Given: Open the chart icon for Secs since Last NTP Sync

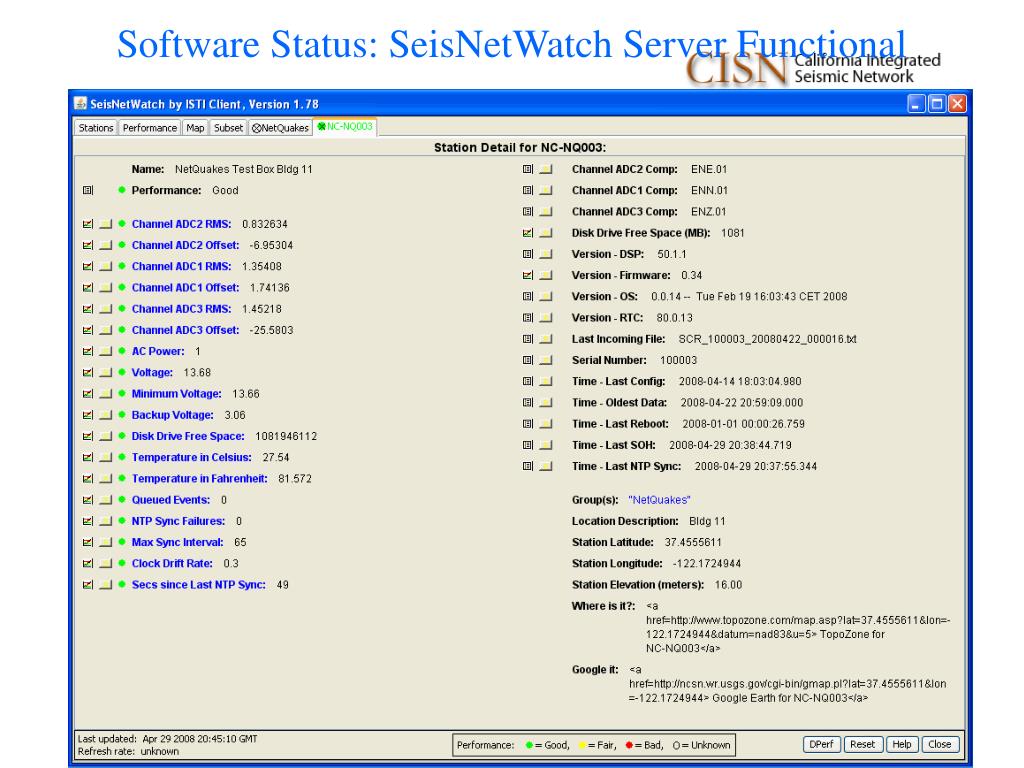Looking at the screenshot, I should [88, 584].
